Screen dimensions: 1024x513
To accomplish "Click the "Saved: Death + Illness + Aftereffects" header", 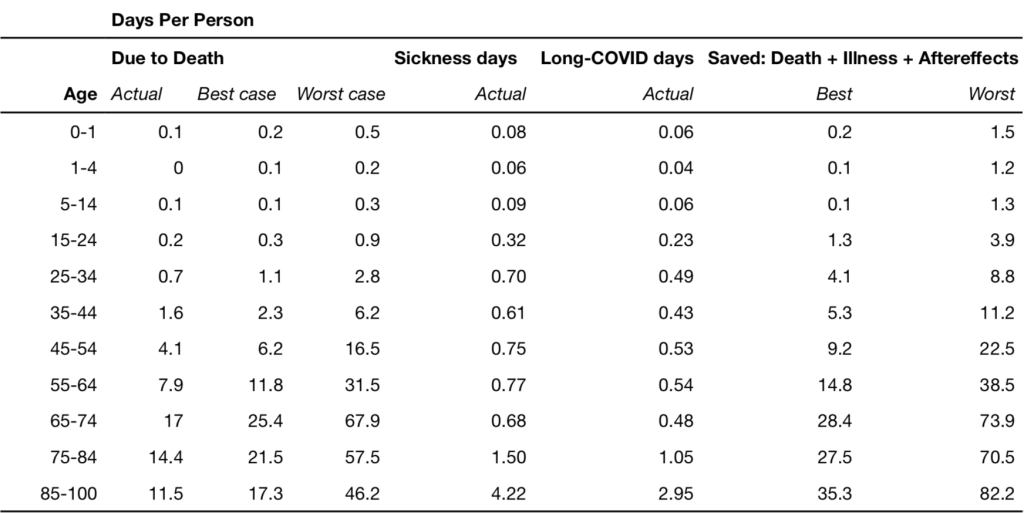I will (x=861, y=58).
